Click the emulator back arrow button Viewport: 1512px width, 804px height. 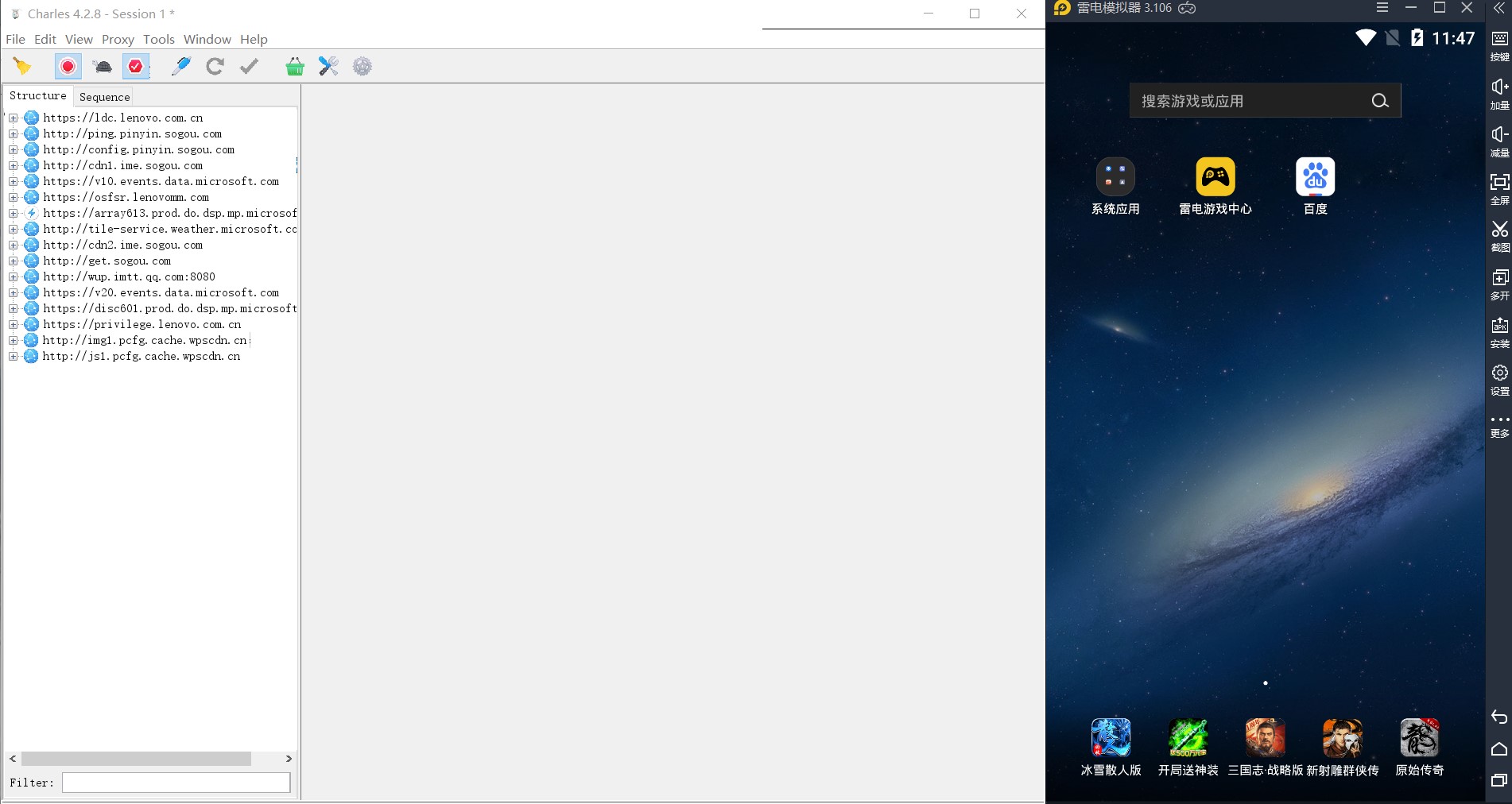click(x=1499, y=717)
